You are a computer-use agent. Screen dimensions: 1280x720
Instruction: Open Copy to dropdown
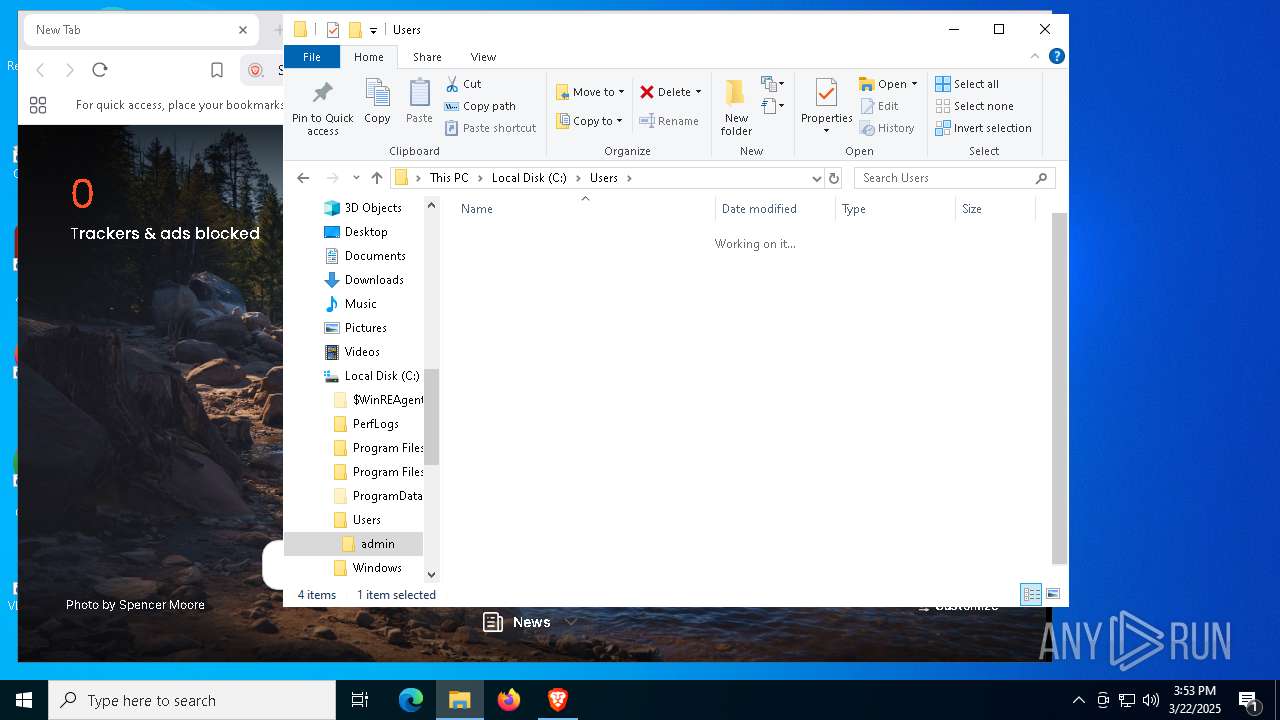pyautogui.click(x=589, y=121)
